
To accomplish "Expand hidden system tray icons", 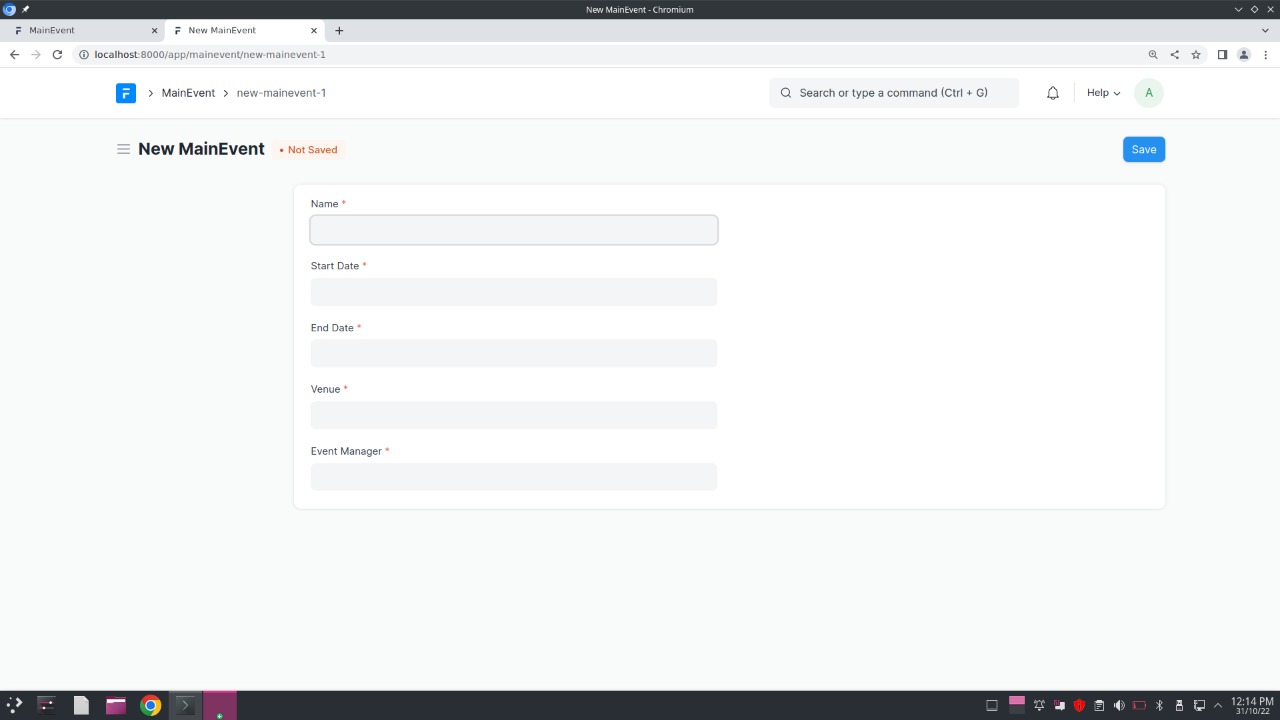I will tap(1219, 706).
